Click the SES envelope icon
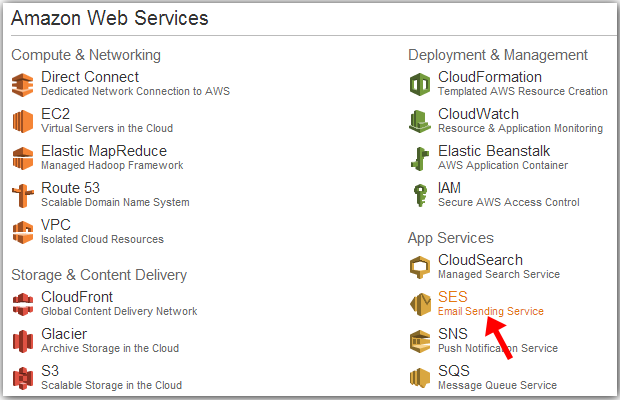The height and width of the screenshot is (400, 620). tap(420, 304)
